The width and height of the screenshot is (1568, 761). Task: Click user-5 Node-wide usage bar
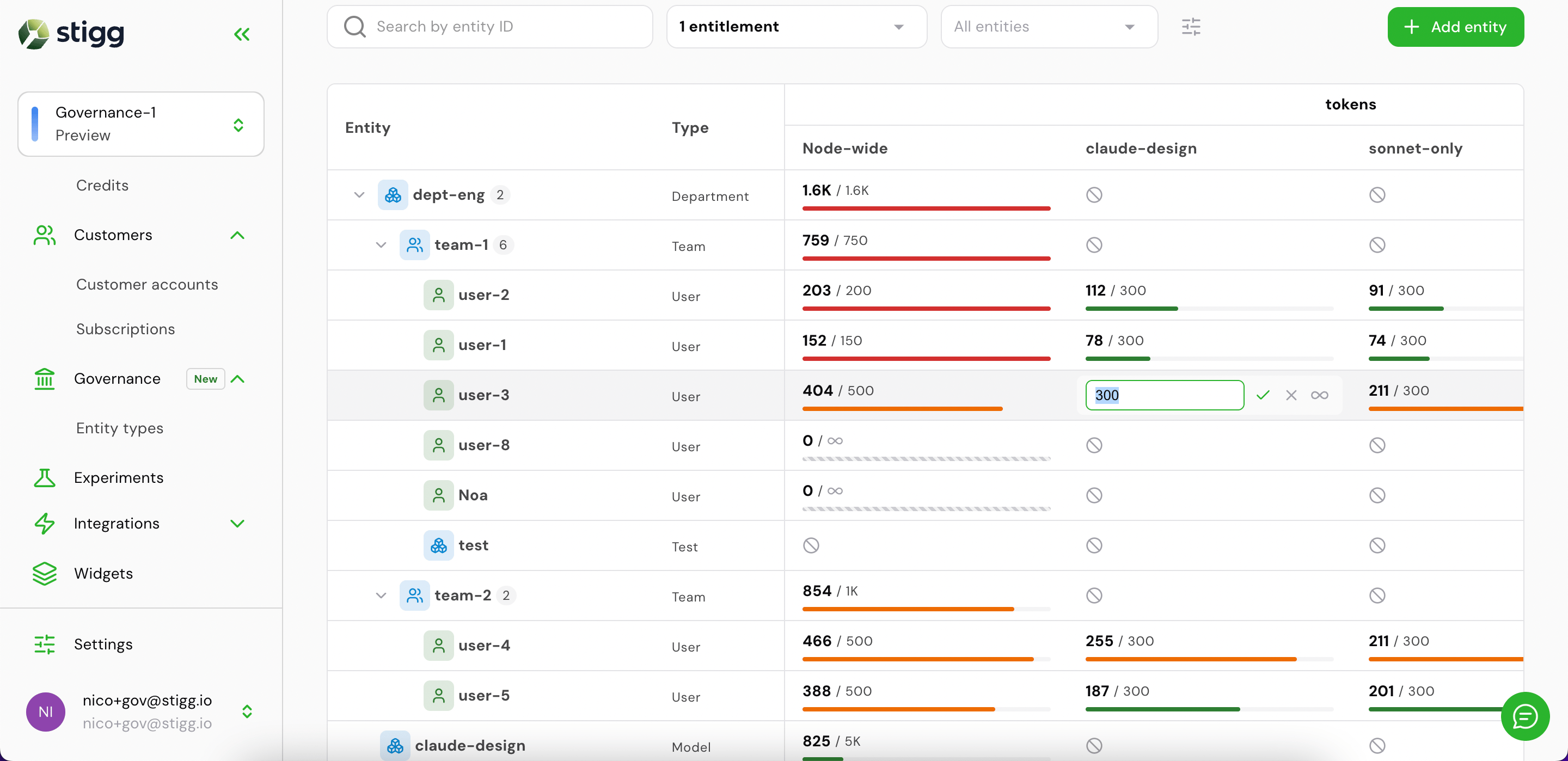(x=927, y=709)
